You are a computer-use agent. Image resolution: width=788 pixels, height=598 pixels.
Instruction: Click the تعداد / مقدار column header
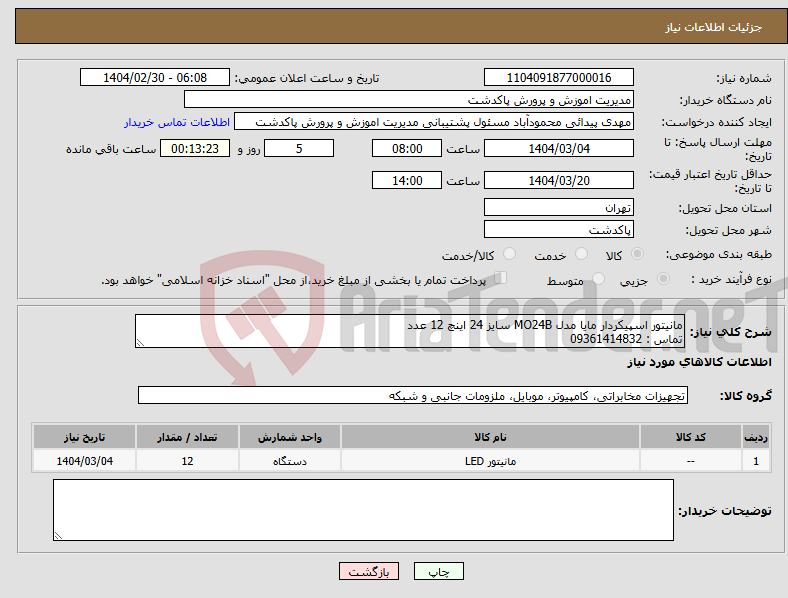(187, 437)
